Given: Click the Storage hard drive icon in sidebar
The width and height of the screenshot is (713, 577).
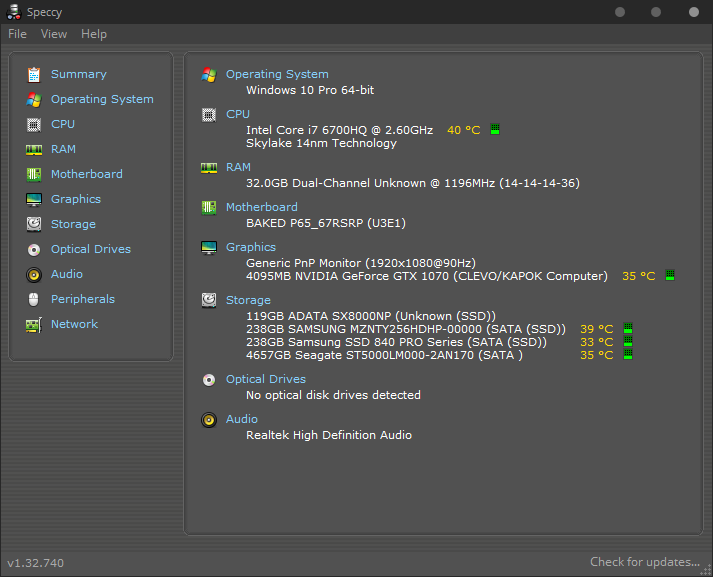Looking at the screenshot, I should (x=34, y=224).
